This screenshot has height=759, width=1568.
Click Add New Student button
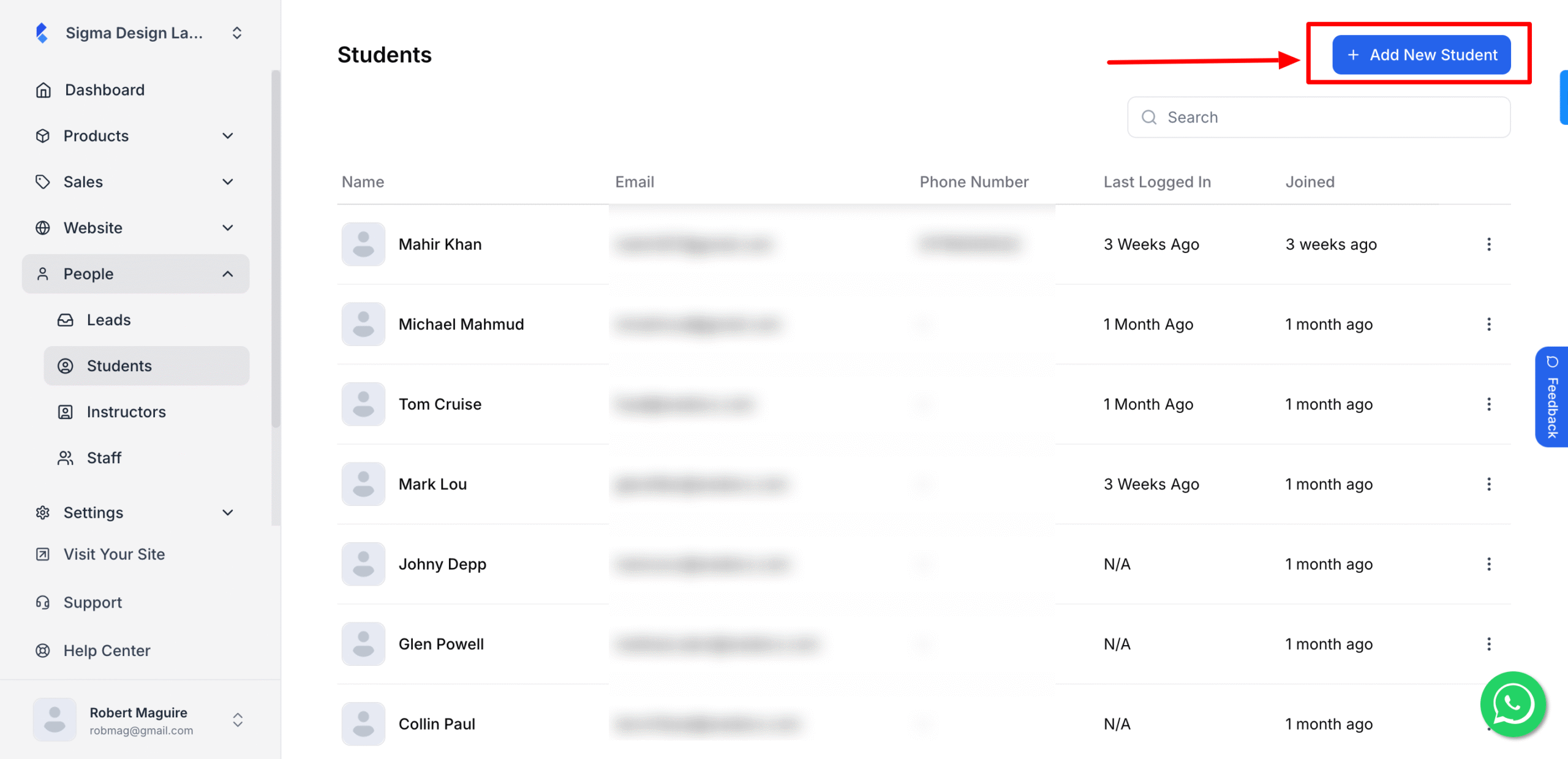(x=1421, y=55)
